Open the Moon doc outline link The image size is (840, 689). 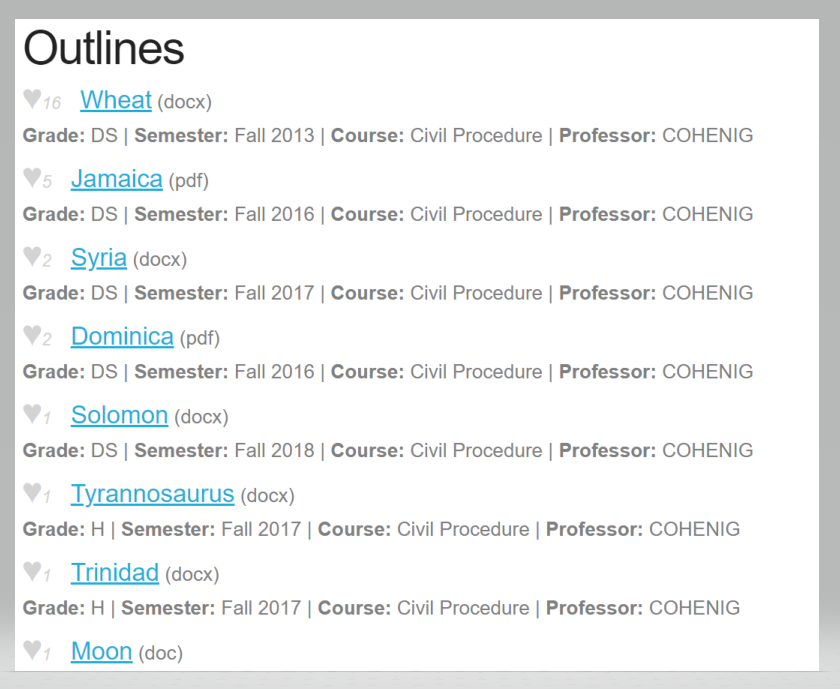[x=102, y=651]
